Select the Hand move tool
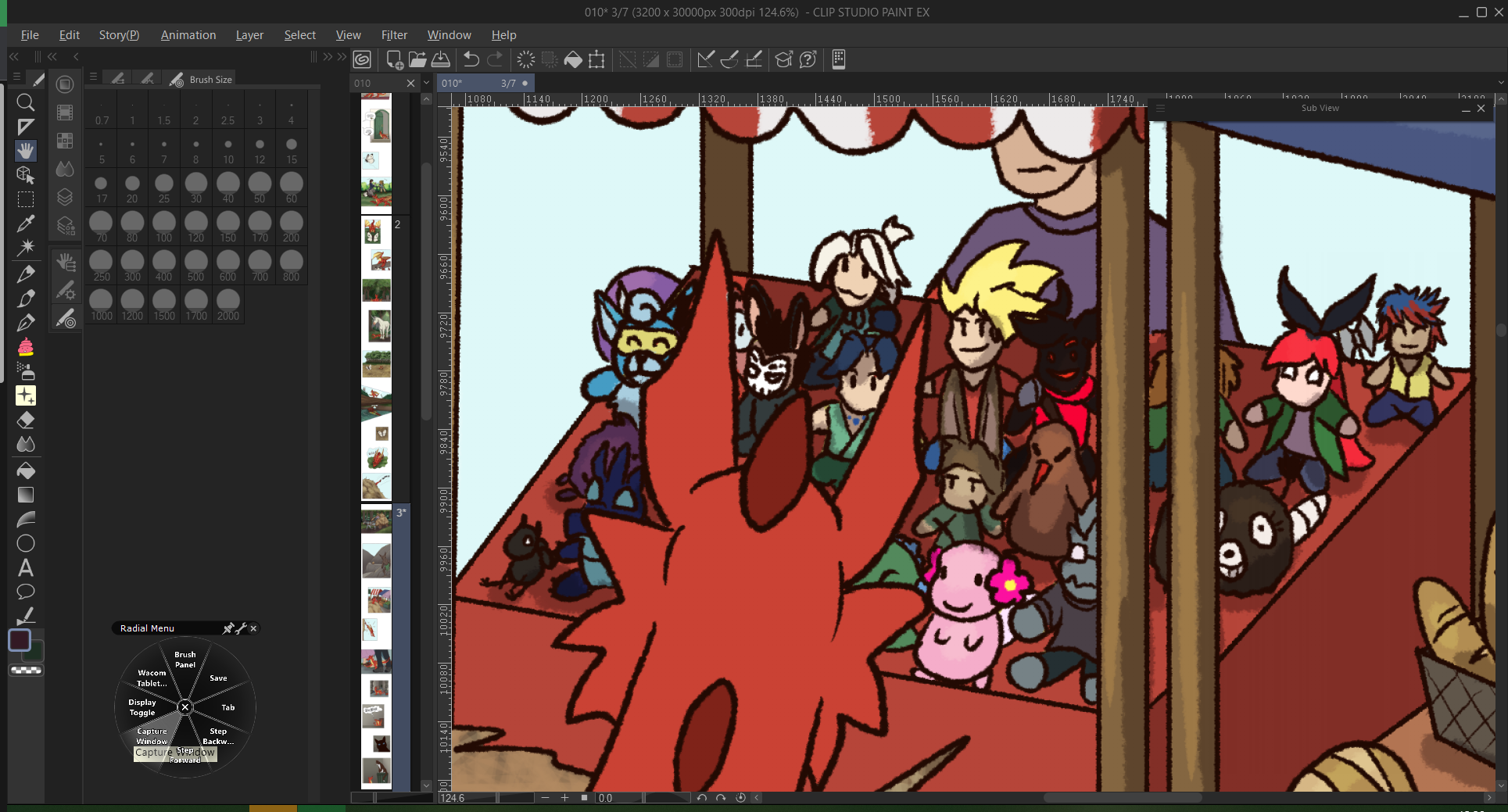1508x812 pixels. click(26, 151)
